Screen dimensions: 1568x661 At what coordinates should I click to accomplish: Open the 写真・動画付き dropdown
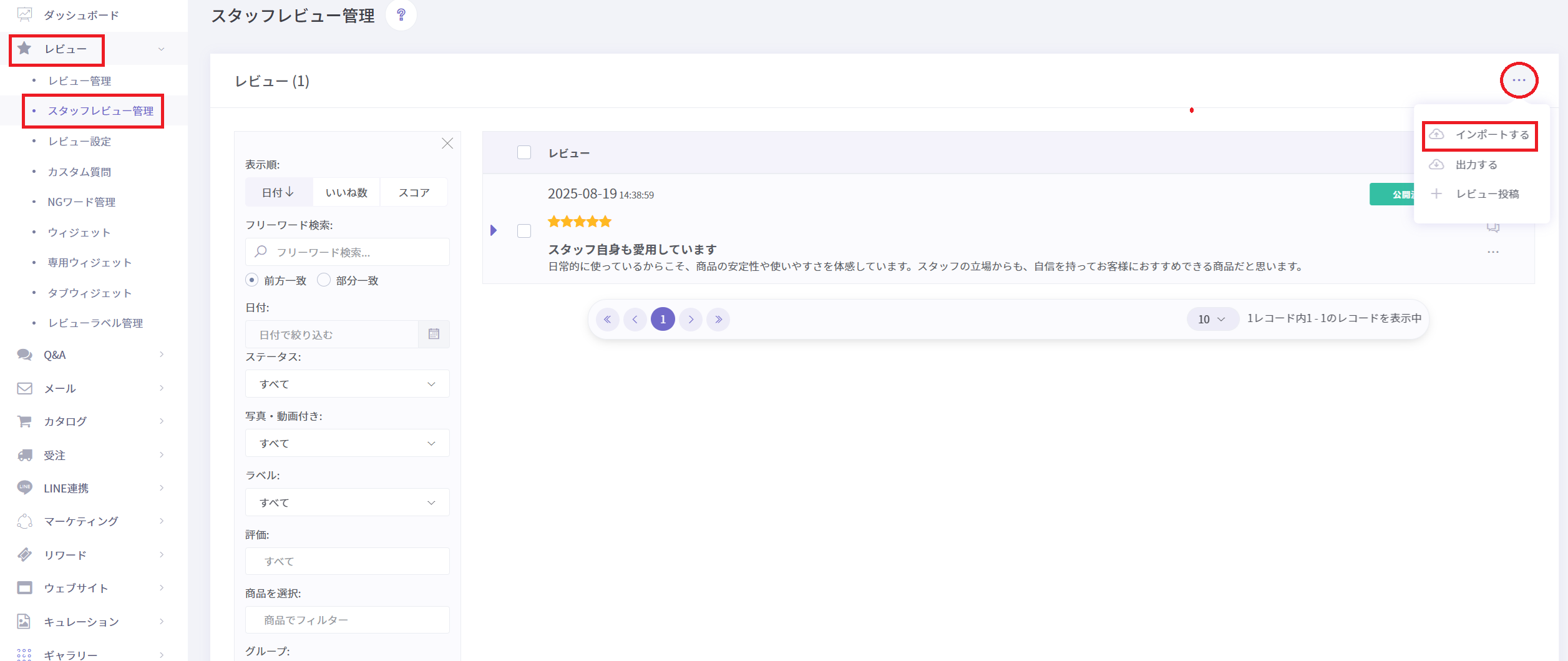347,443
